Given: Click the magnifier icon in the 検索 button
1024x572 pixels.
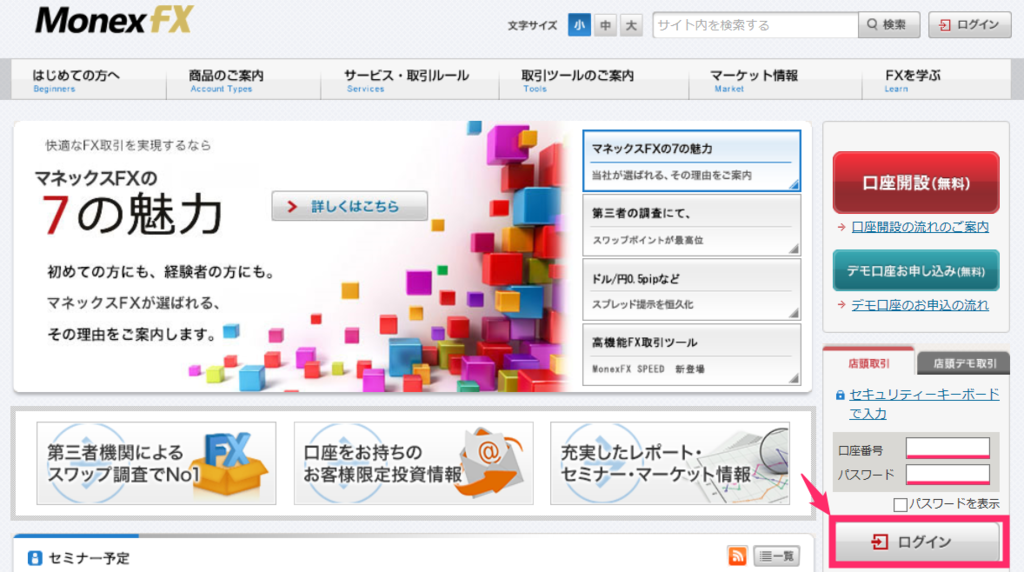Looking at the screenshot, I should pyautogui.click(x=872, y=25).
